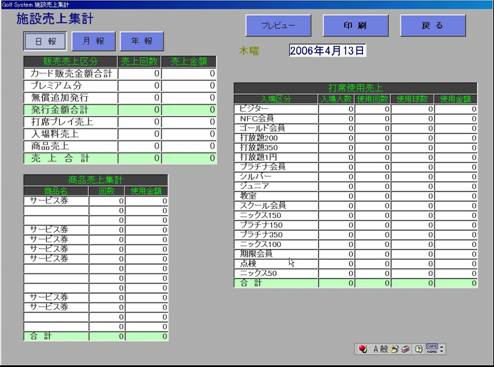The height and width of the screenshot is (367, 494).
Task: Select the 売上合計 total row
Action: pos(120,158)
